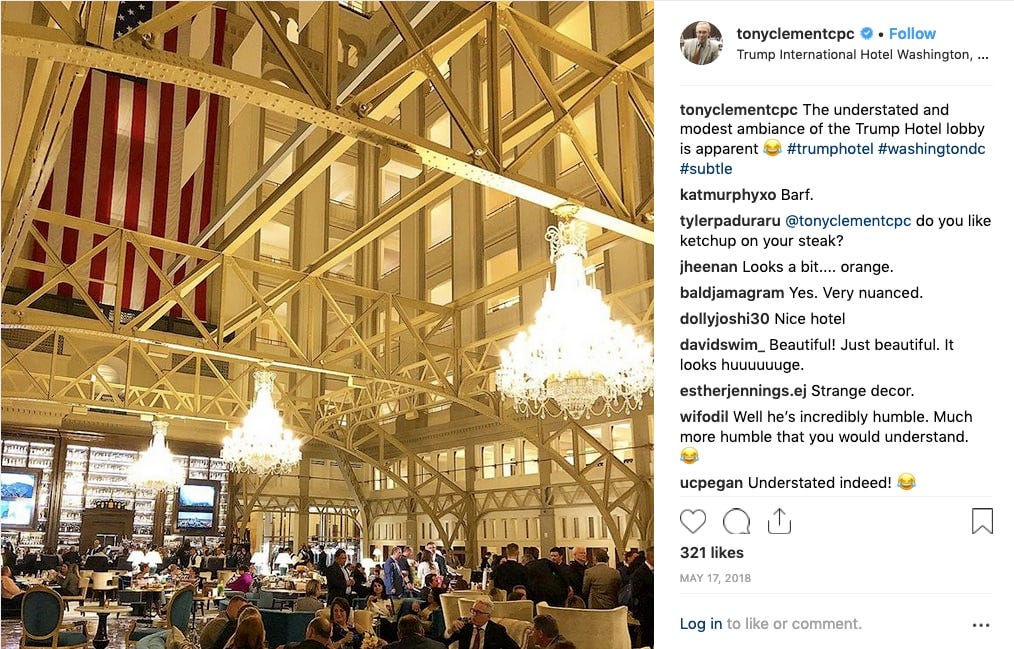View the 321 likes list
This screenshot has height=649, width=1014.
(711, 553)
